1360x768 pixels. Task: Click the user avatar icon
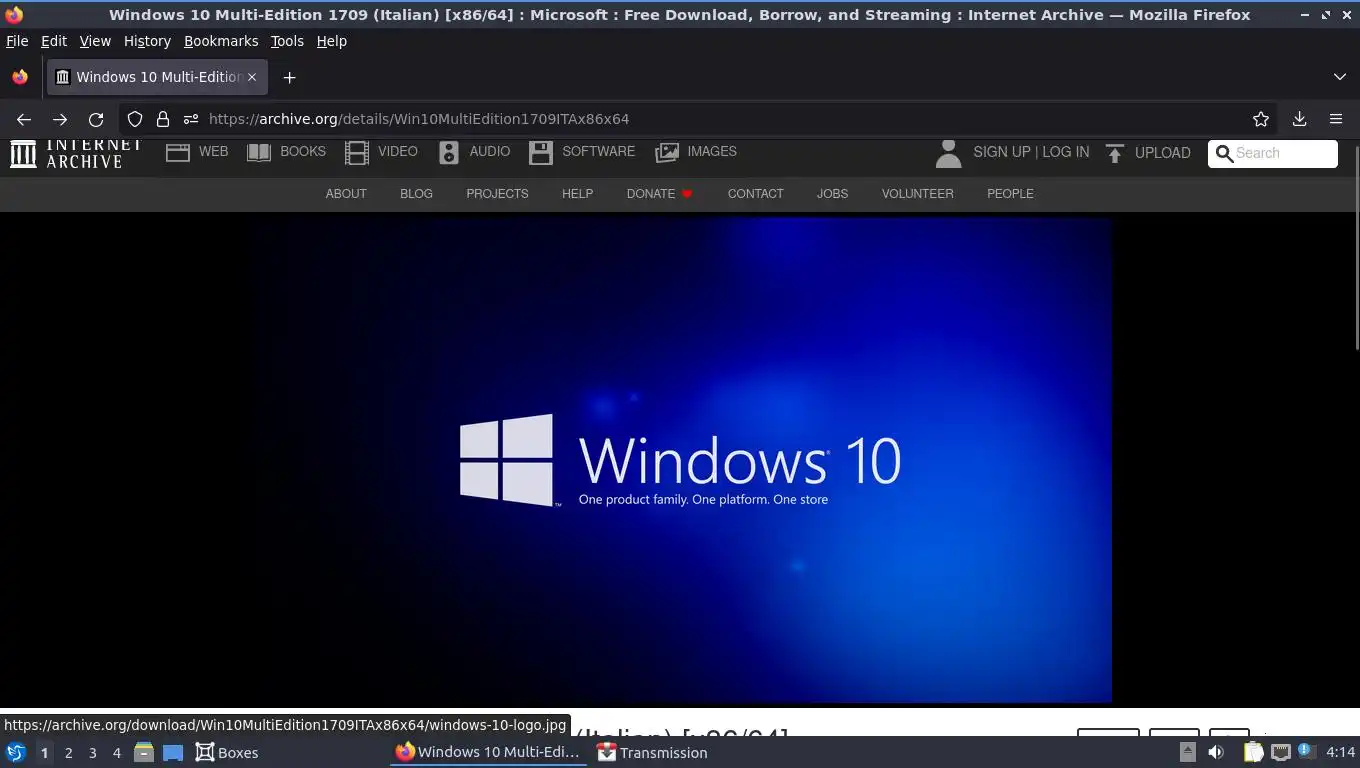948,153
